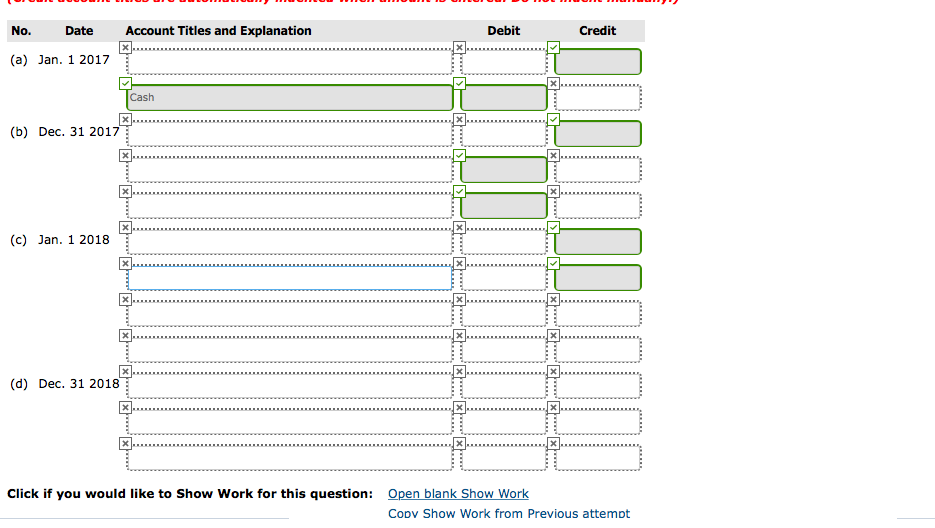935x528 pixels.
Task: Click the credit input on the Cash row
Action: click(x=598, y=98)
